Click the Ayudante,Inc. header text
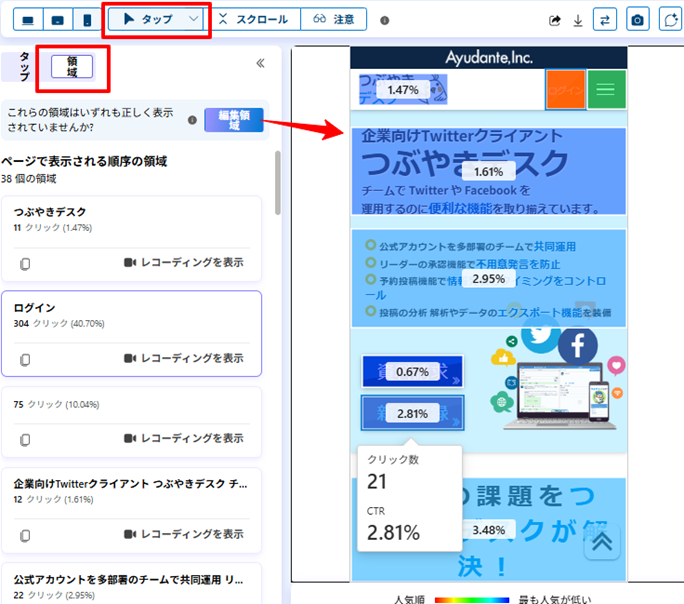 pos(489,58)
